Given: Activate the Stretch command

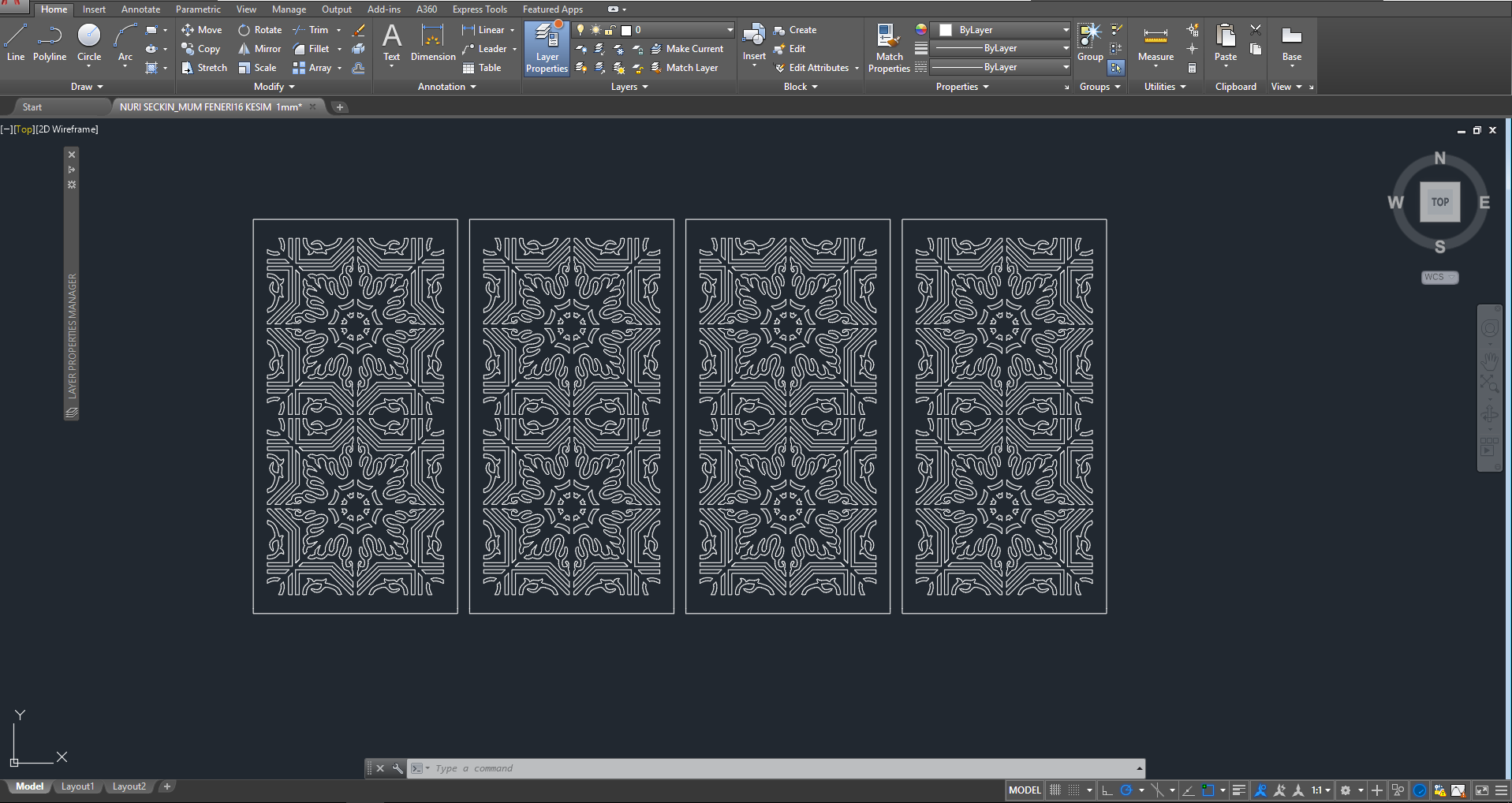Looking at the screenshot, I should point(204,68).
